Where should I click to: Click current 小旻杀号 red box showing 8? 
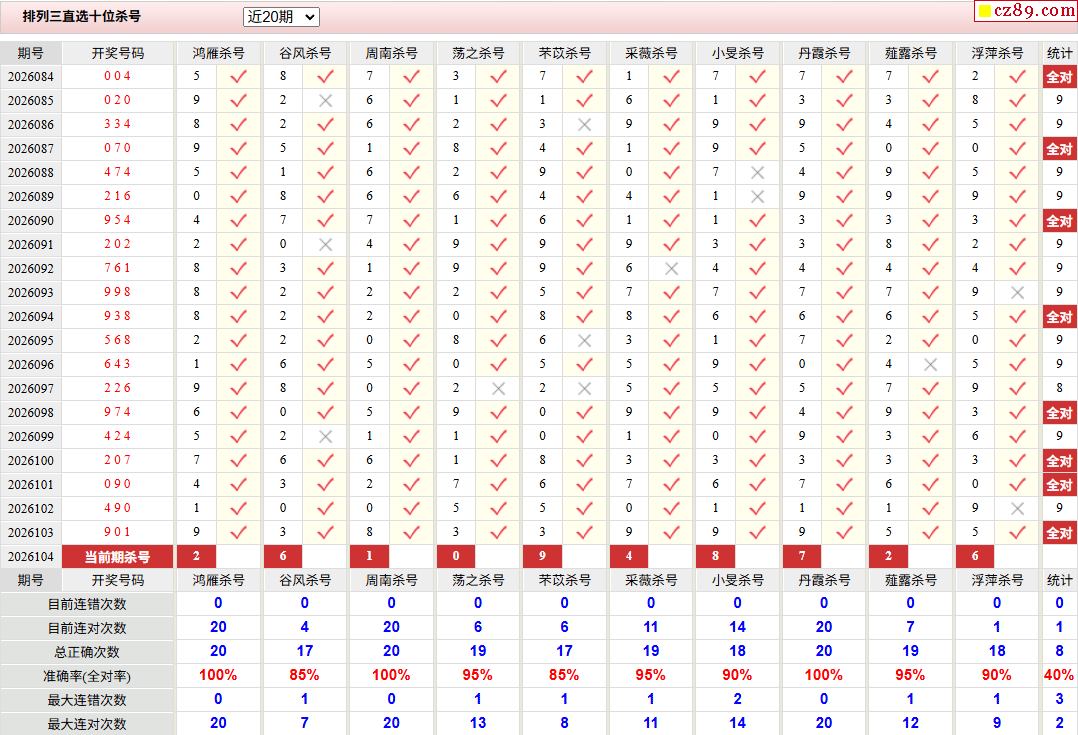[716, 556]
